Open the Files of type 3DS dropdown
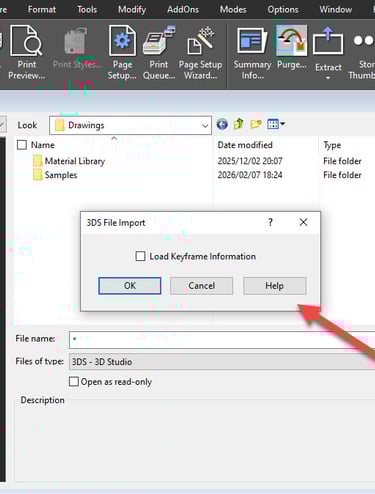Viewport: 375px width, 494px height. pyautogui.click(x=222, y=362)
